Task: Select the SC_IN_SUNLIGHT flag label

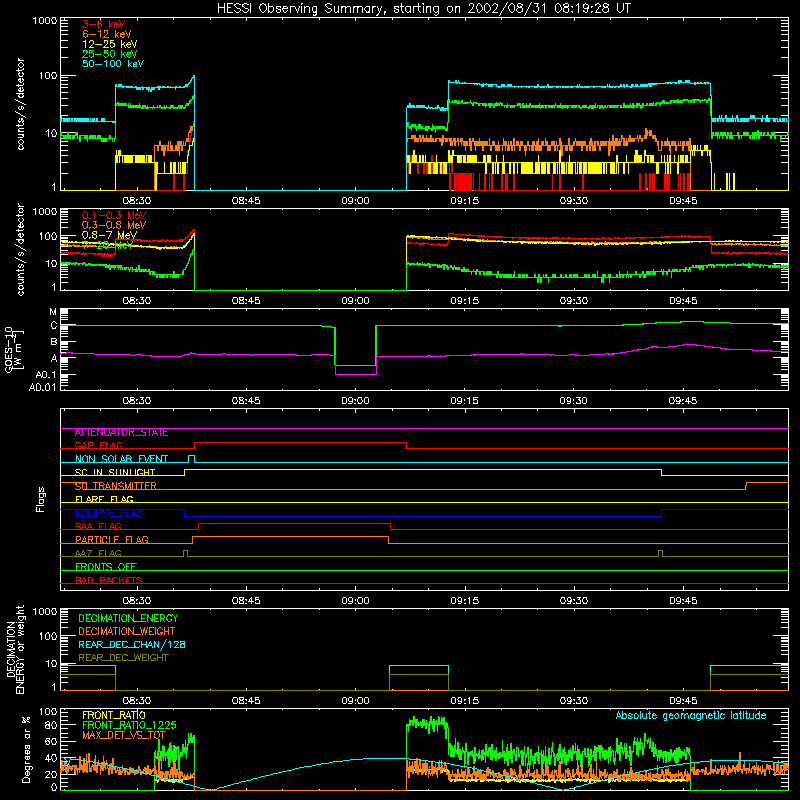Action: tap(115, 472)
